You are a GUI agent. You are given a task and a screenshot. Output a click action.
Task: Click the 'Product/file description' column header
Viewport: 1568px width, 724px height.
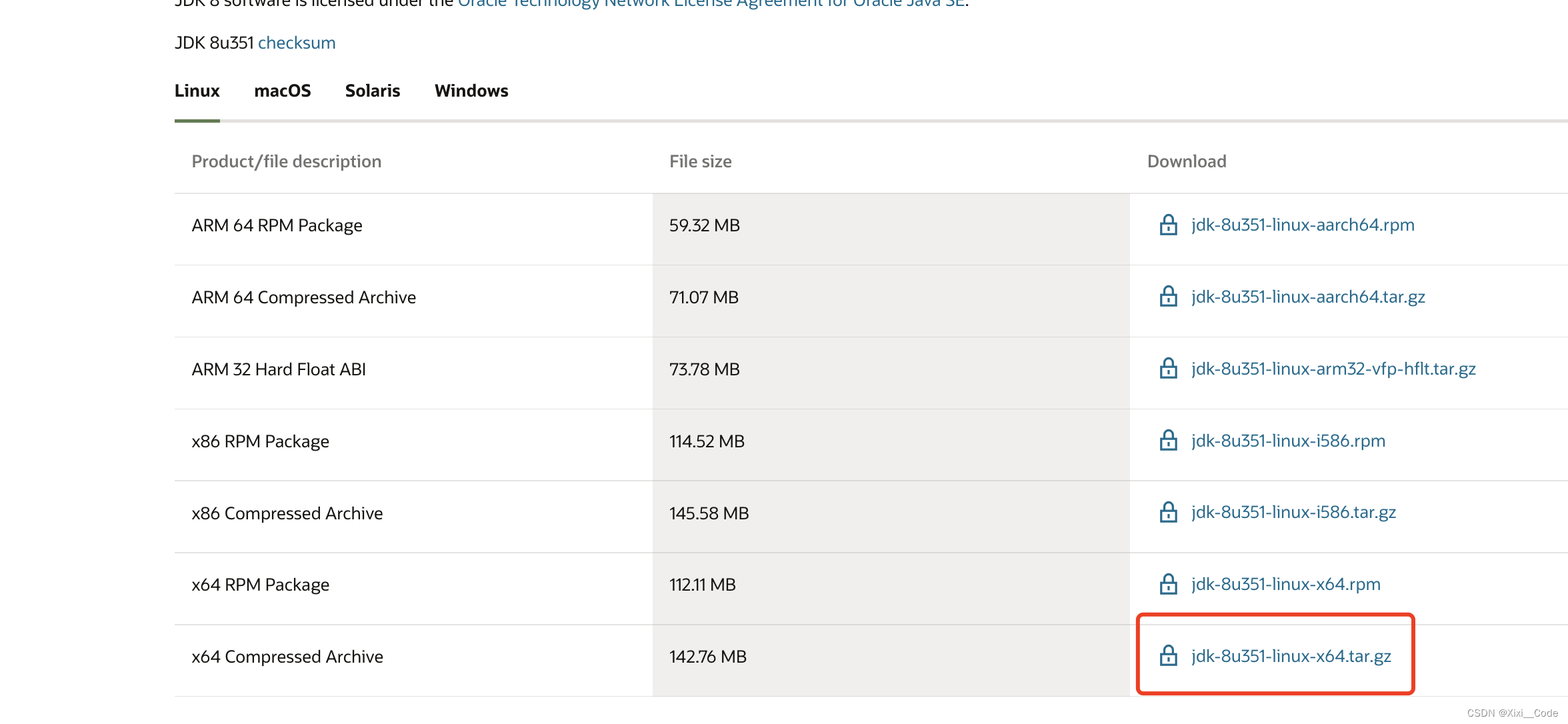click(286, 161)
